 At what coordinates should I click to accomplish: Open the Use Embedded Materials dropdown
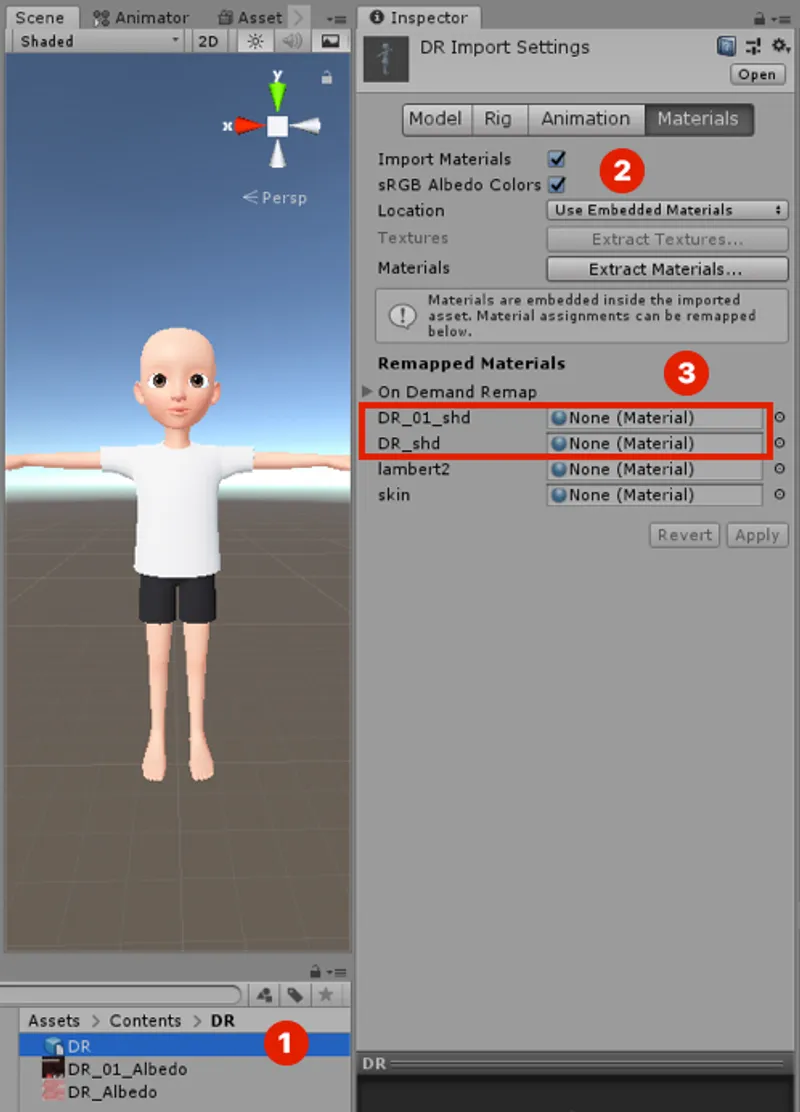666,210
